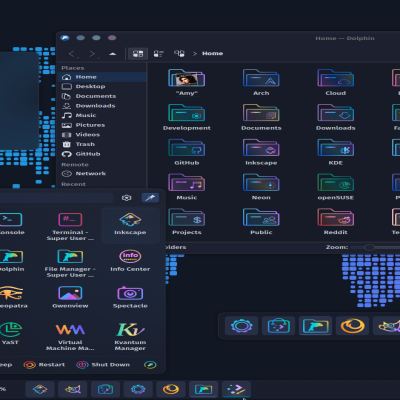Switch Dolphin to icons view mode
This screenshot has height=400, width=400.
point(138,53)
